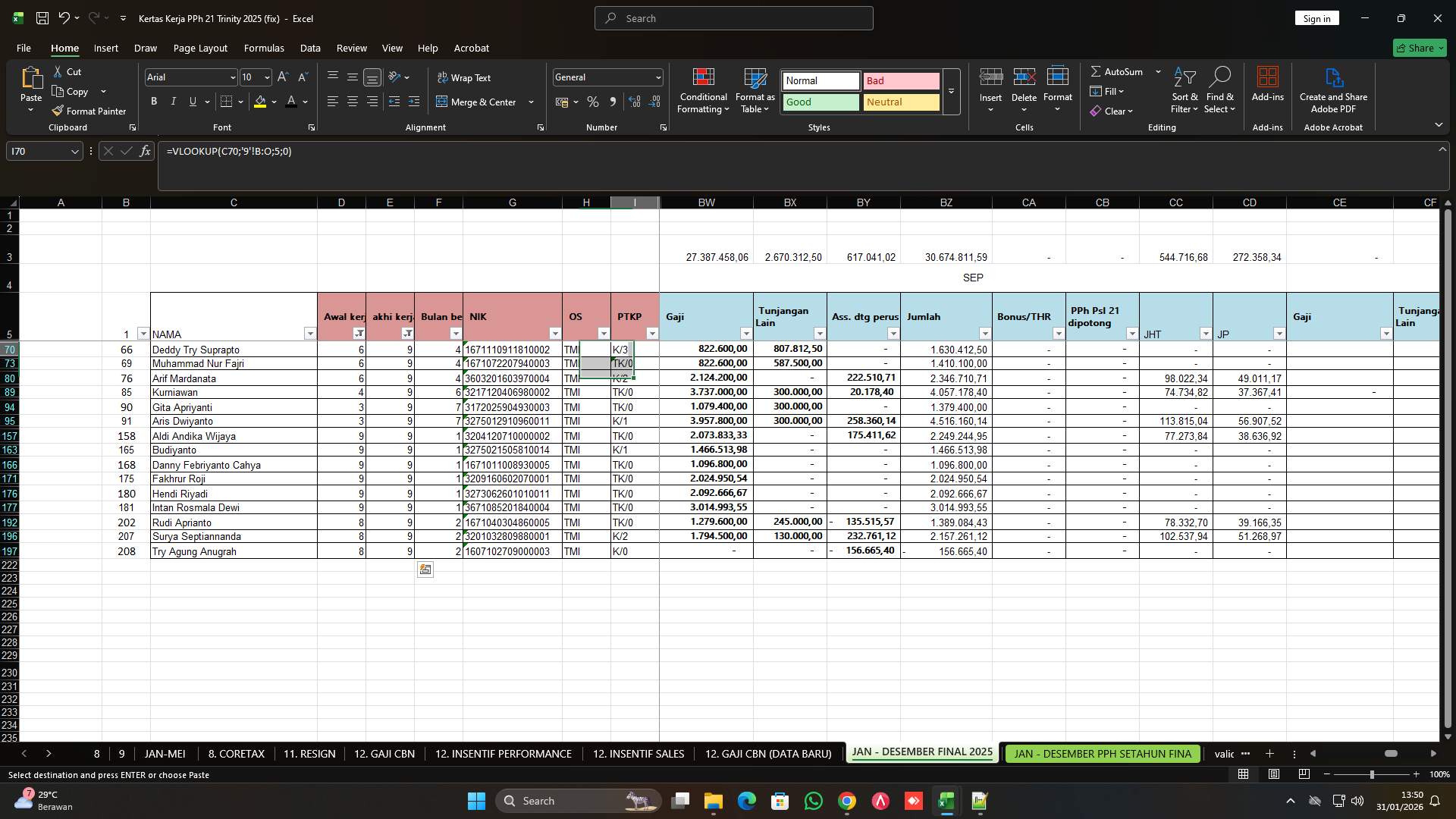
Task: Expand the Font Size dropdown
Action: pos(266,77)
